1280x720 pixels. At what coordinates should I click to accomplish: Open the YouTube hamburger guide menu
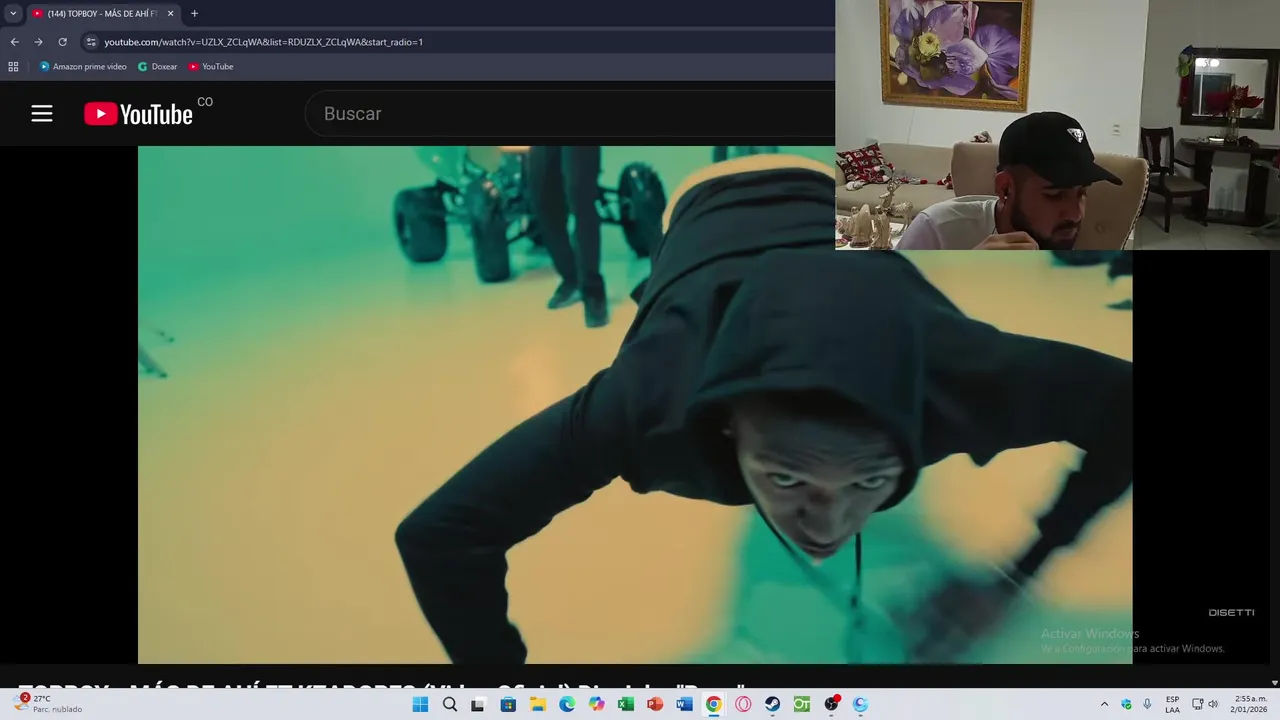pos(41,114)
